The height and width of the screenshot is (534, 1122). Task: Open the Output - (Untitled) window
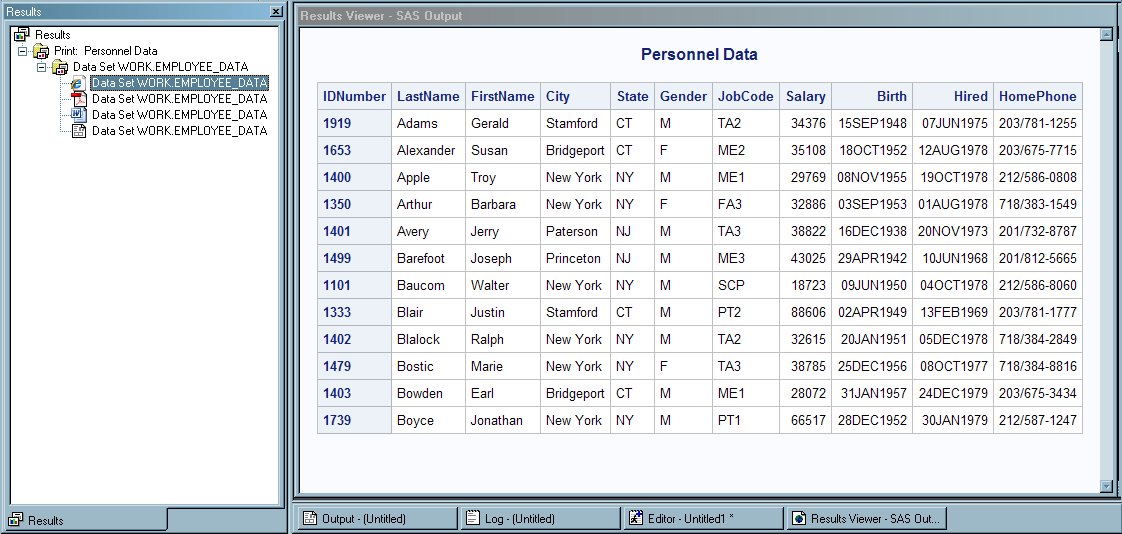376,518
